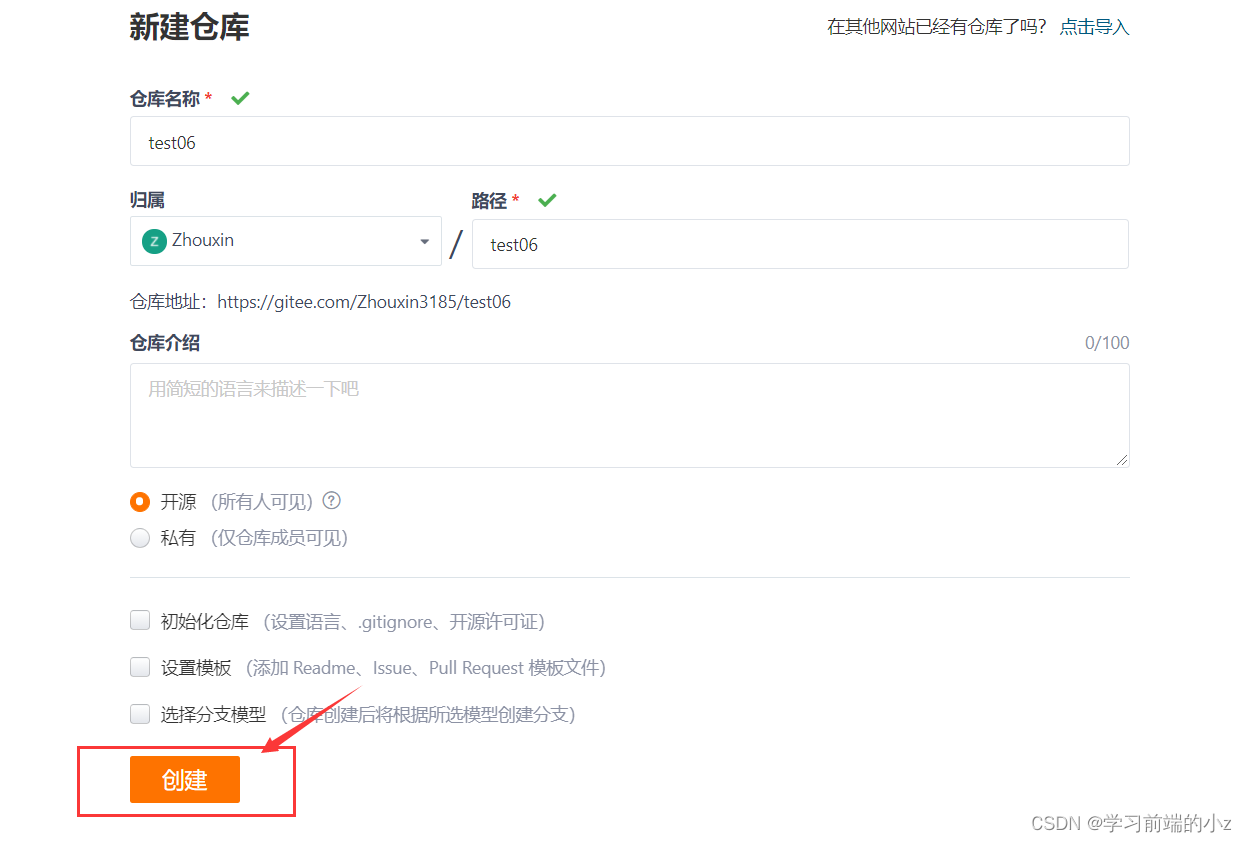Click the green Z avatar icon

pos(154,241)
